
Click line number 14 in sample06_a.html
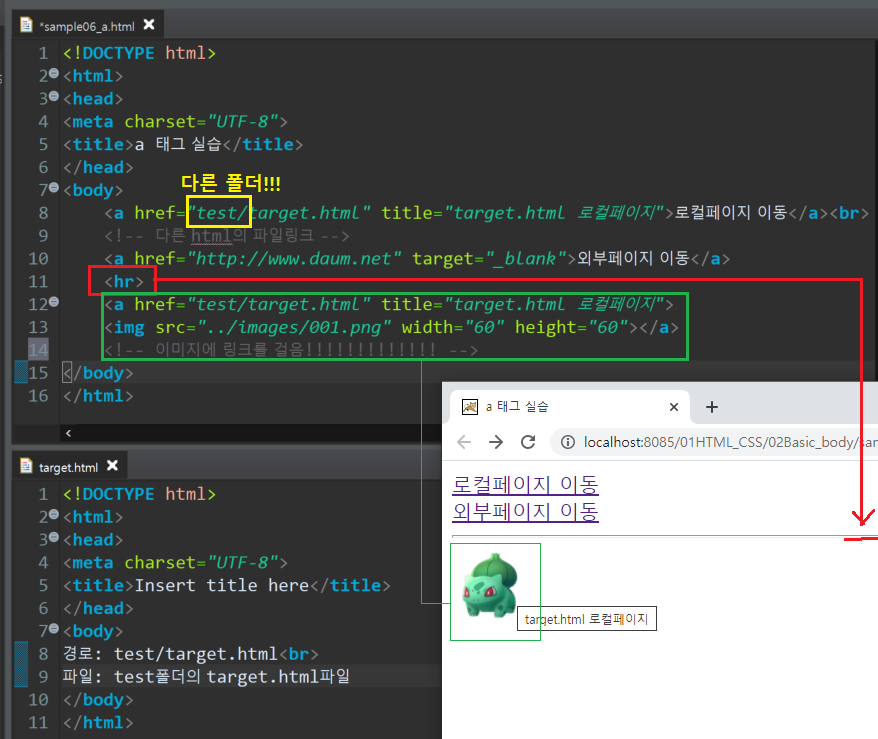tap(38, 350)
